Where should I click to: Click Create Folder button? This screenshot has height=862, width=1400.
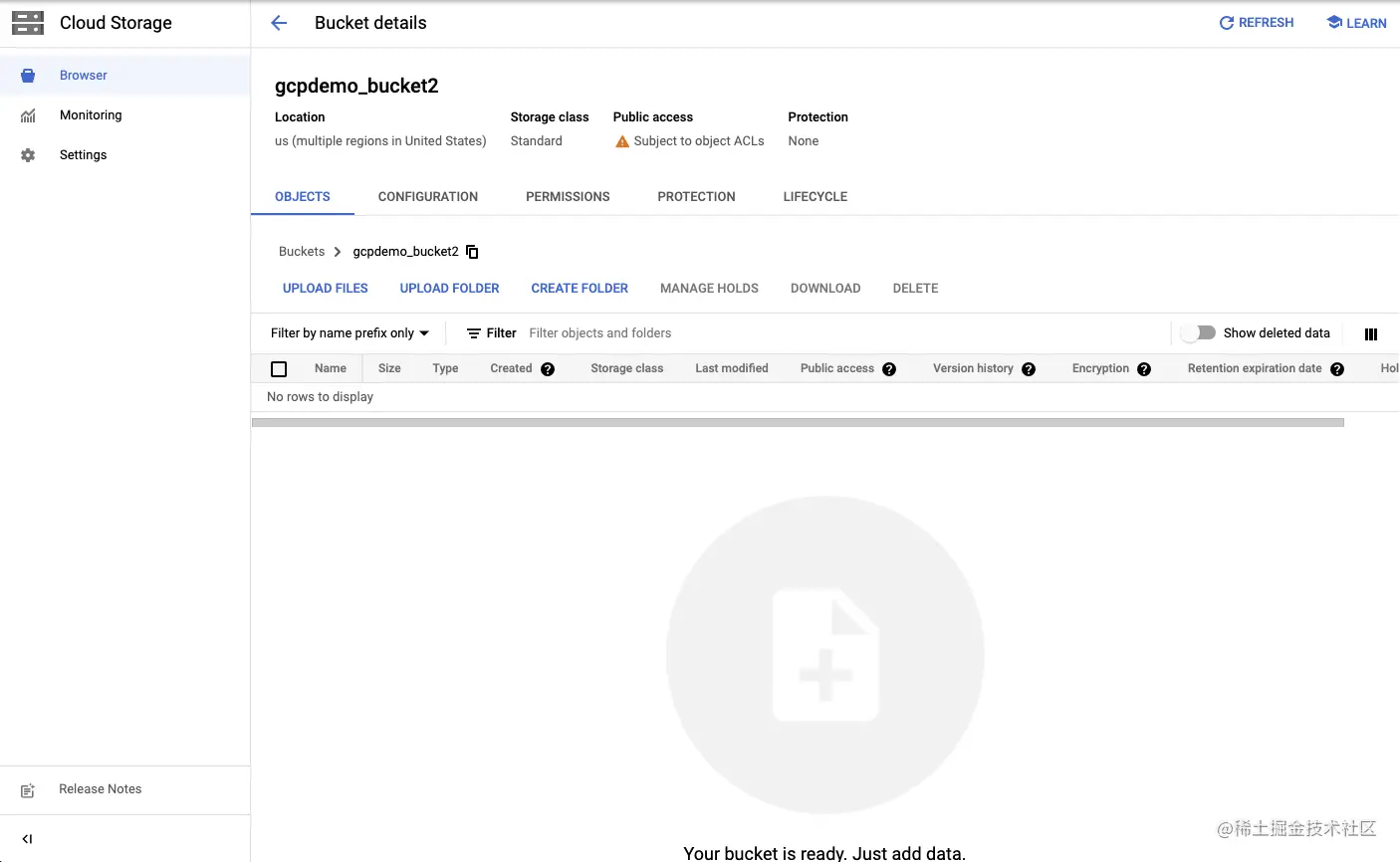click(x=580, y=289)
